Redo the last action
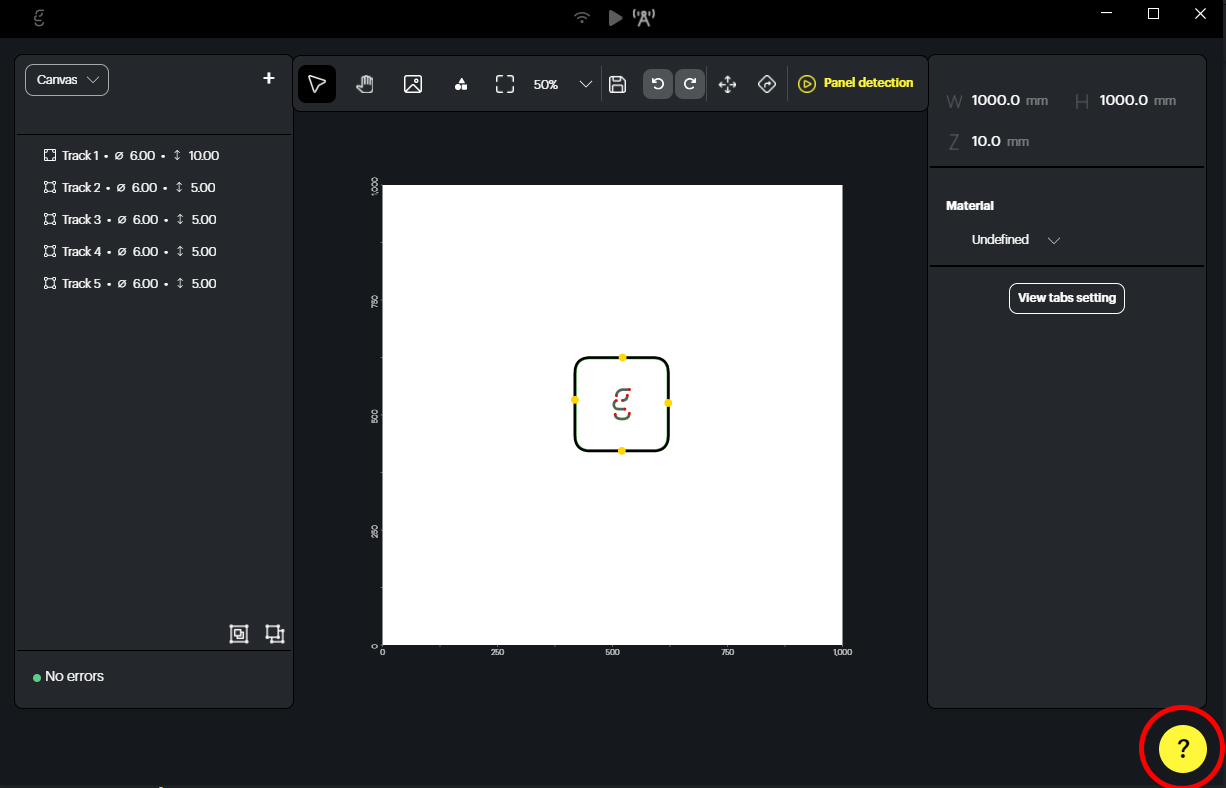 coord(690,84)
